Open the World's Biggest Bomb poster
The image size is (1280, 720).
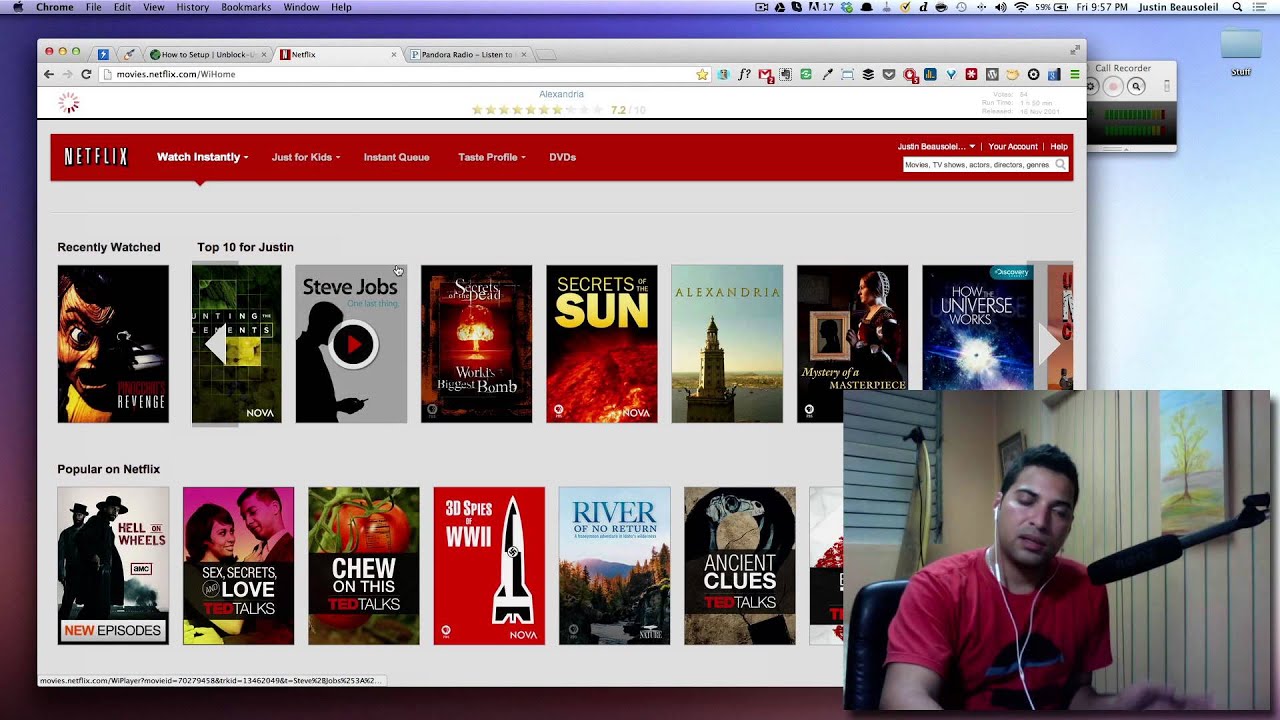(x=477, y=344)
